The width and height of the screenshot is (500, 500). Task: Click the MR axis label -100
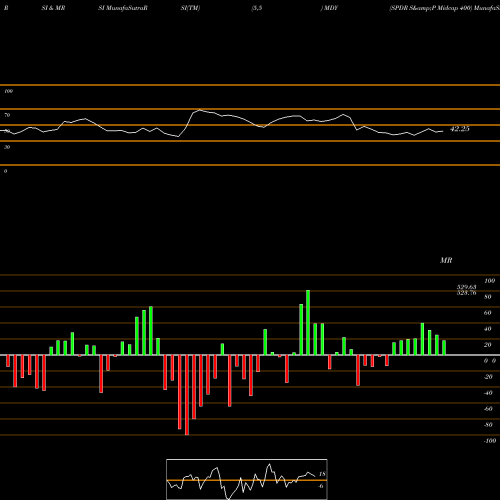click(x=490, y=441)
